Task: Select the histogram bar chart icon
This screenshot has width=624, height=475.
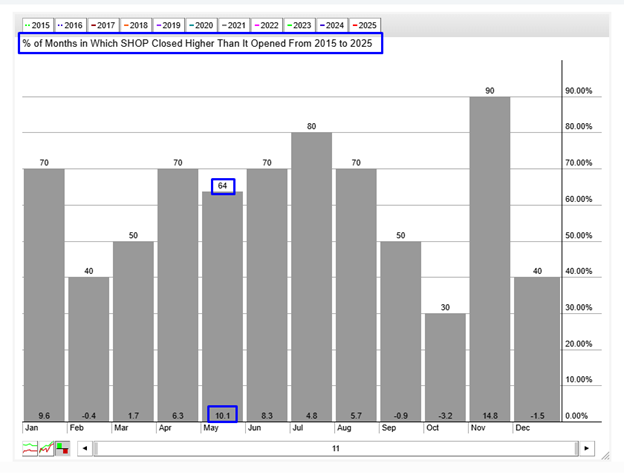Action: pyautogui.click(x=62, y=448)
